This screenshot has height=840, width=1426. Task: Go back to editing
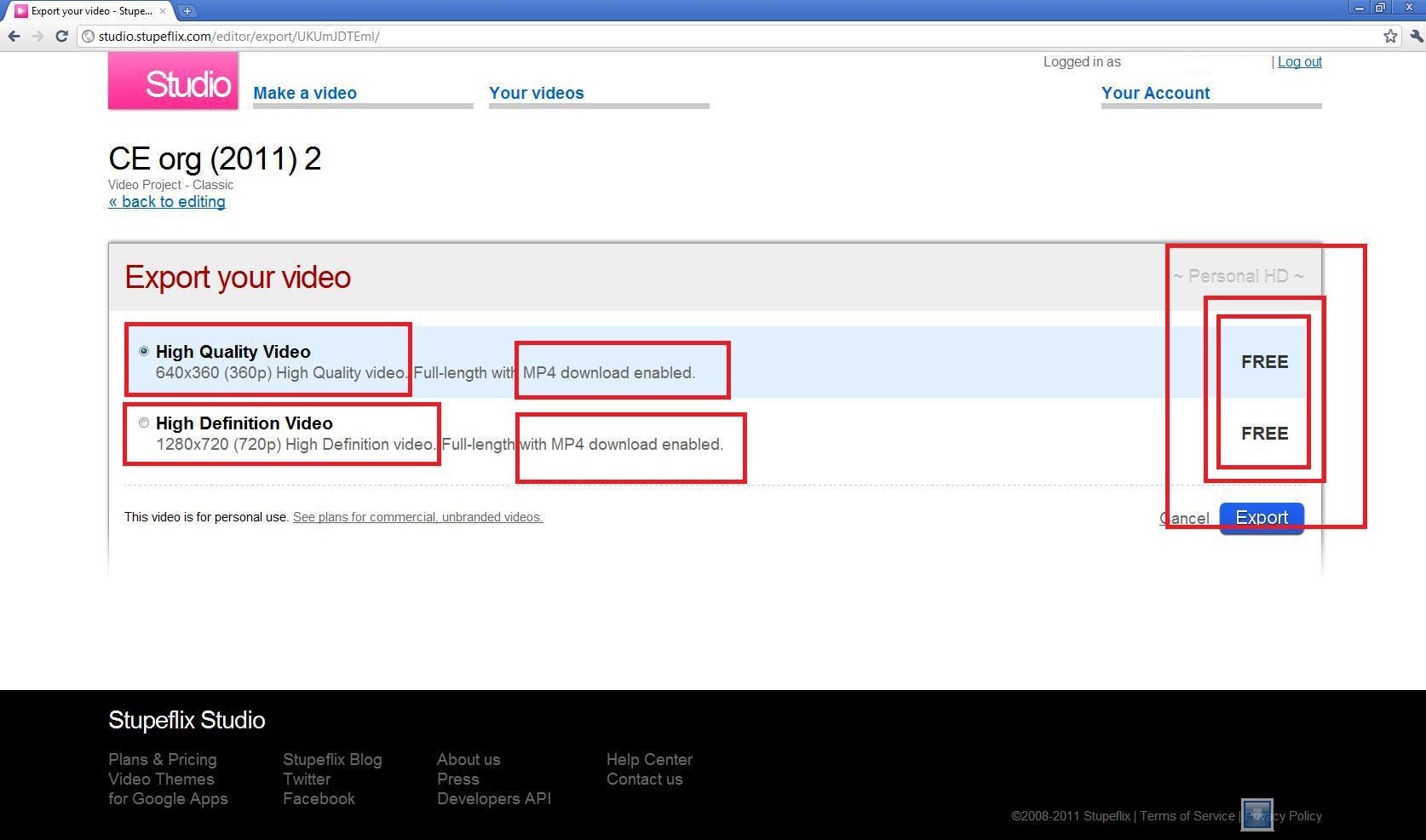(167, 202)
